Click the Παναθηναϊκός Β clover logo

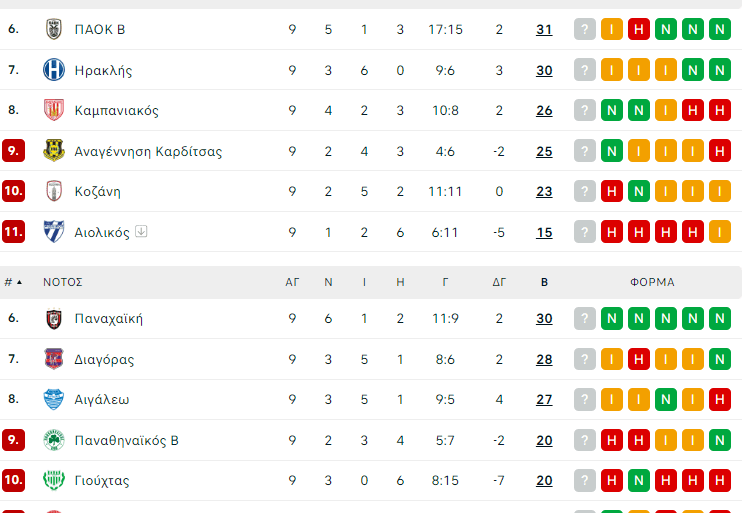(x=54, y=440)
